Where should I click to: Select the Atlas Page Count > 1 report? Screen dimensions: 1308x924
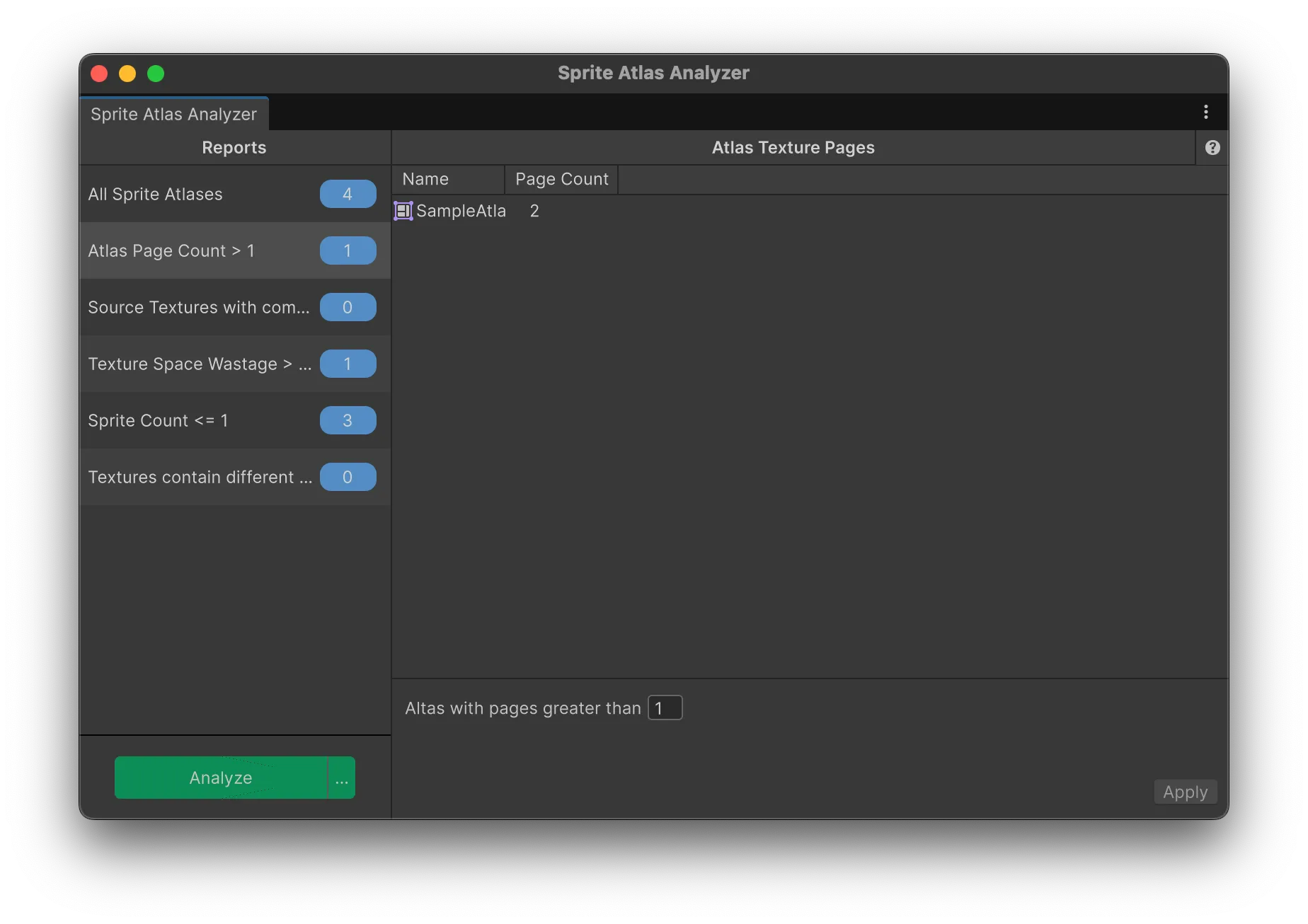click(171, 250)
